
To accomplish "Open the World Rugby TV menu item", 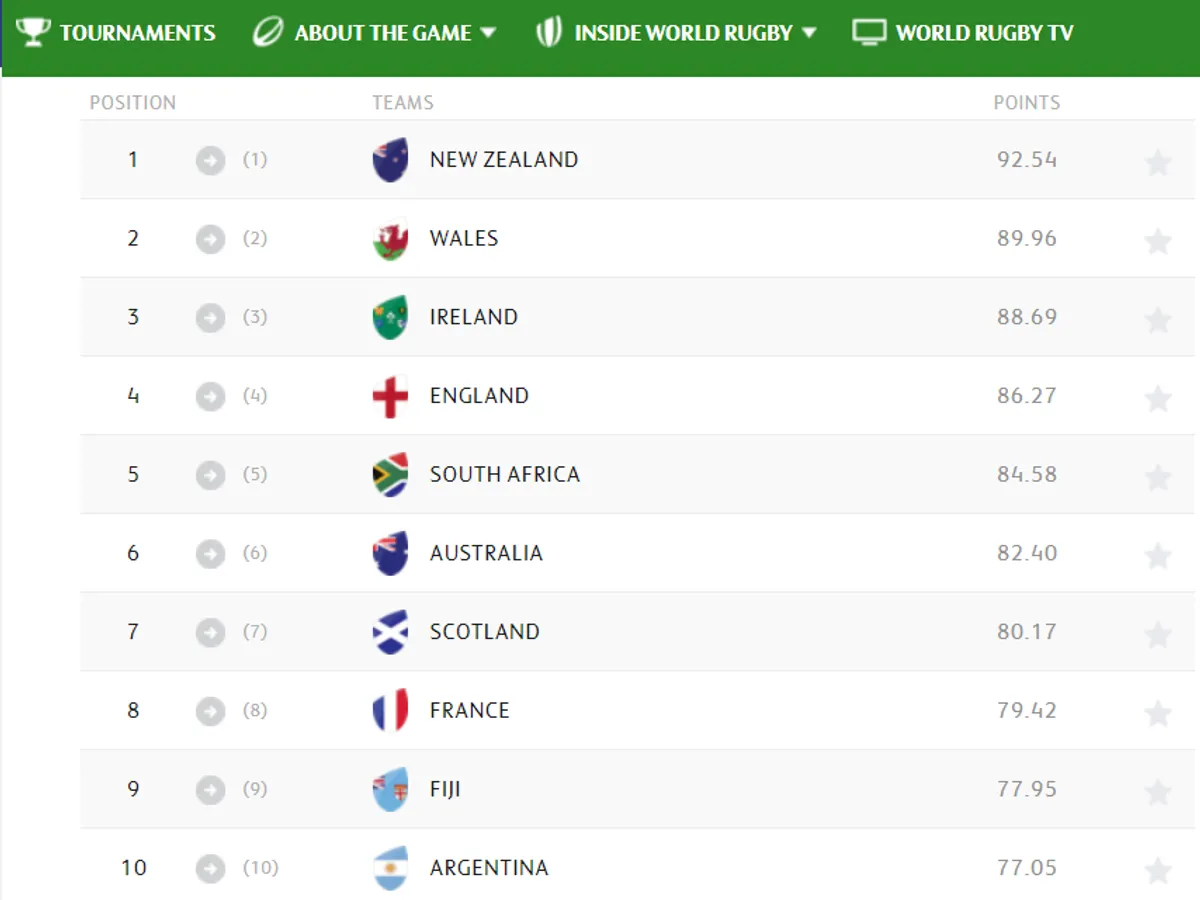I will click(x=984, y=33).
